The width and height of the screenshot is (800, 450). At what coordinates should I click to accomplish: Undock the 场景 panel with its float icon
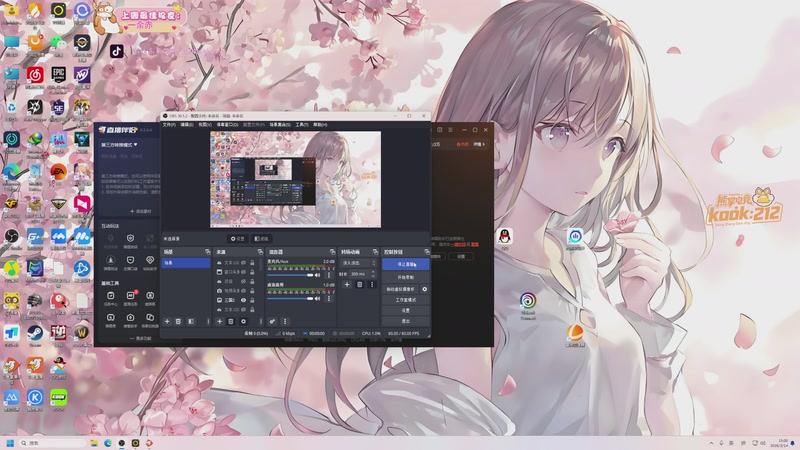tap(207, 252)
